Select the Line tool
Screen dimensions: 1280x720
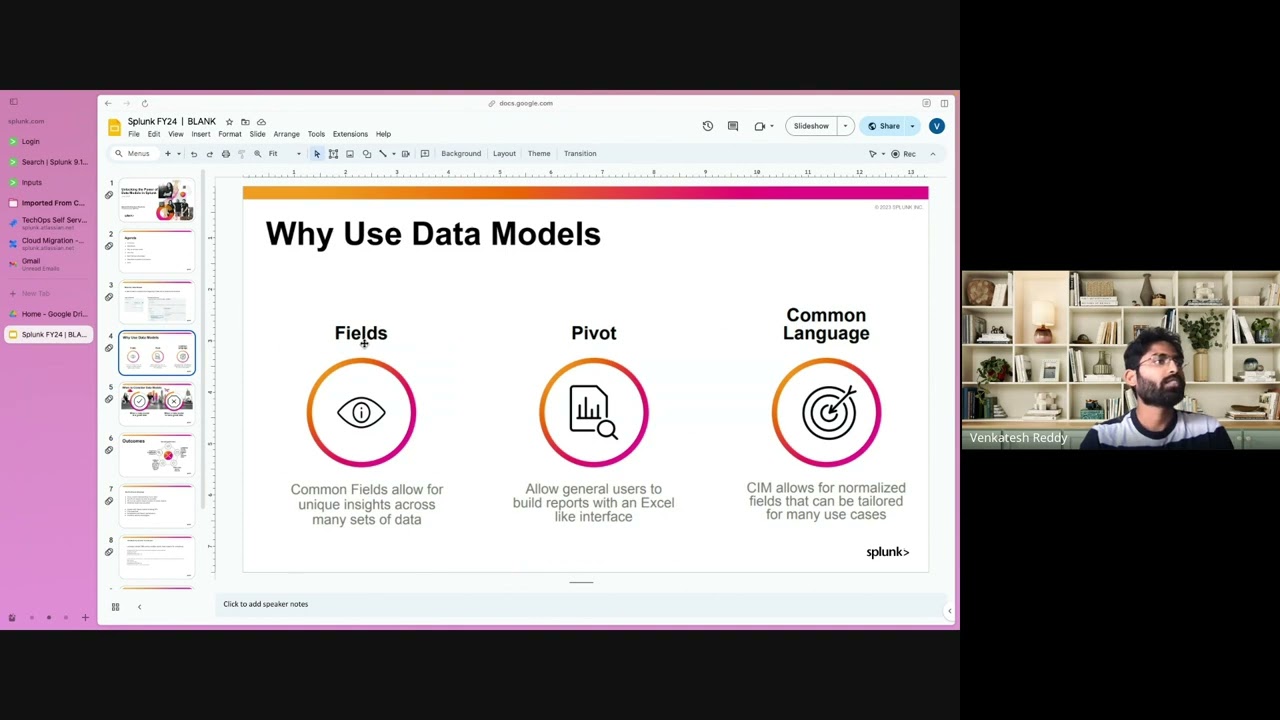tap(382, 154)
